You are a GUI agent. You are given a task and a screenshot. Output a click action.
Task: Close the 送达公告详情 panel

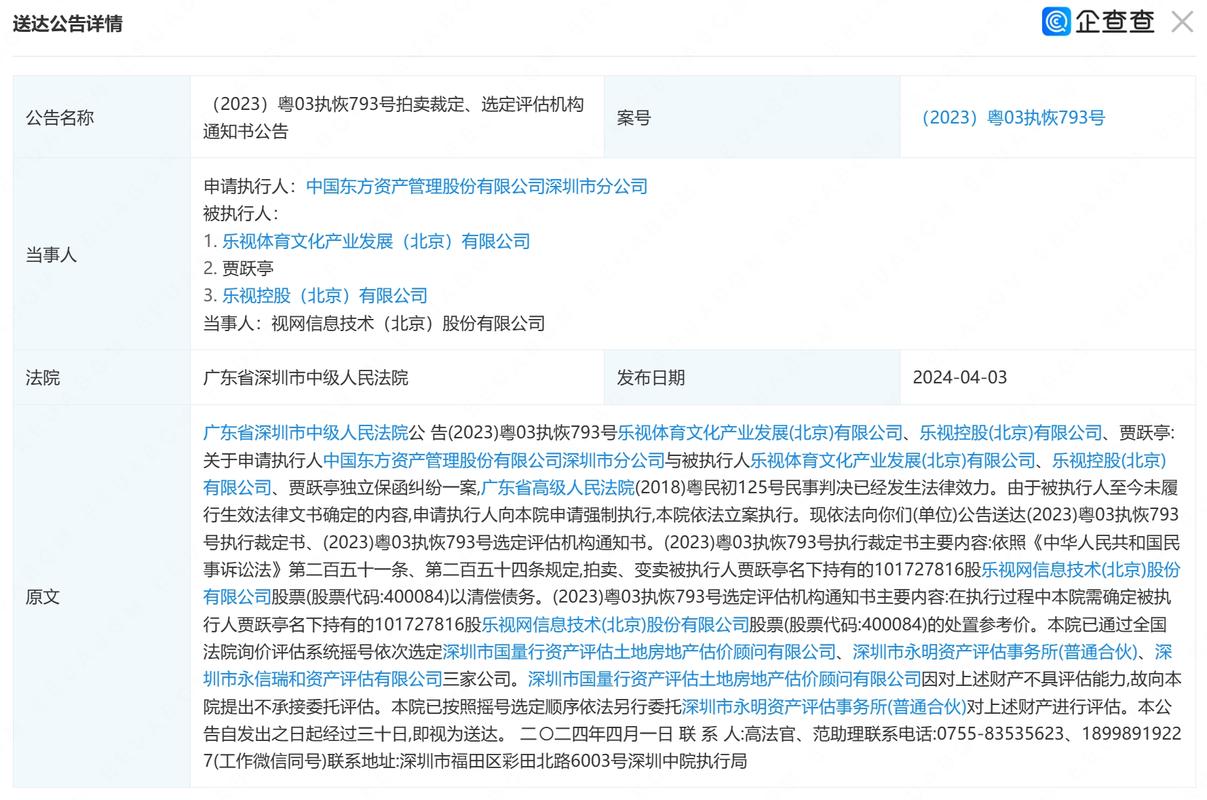(x=1182, y=21)
